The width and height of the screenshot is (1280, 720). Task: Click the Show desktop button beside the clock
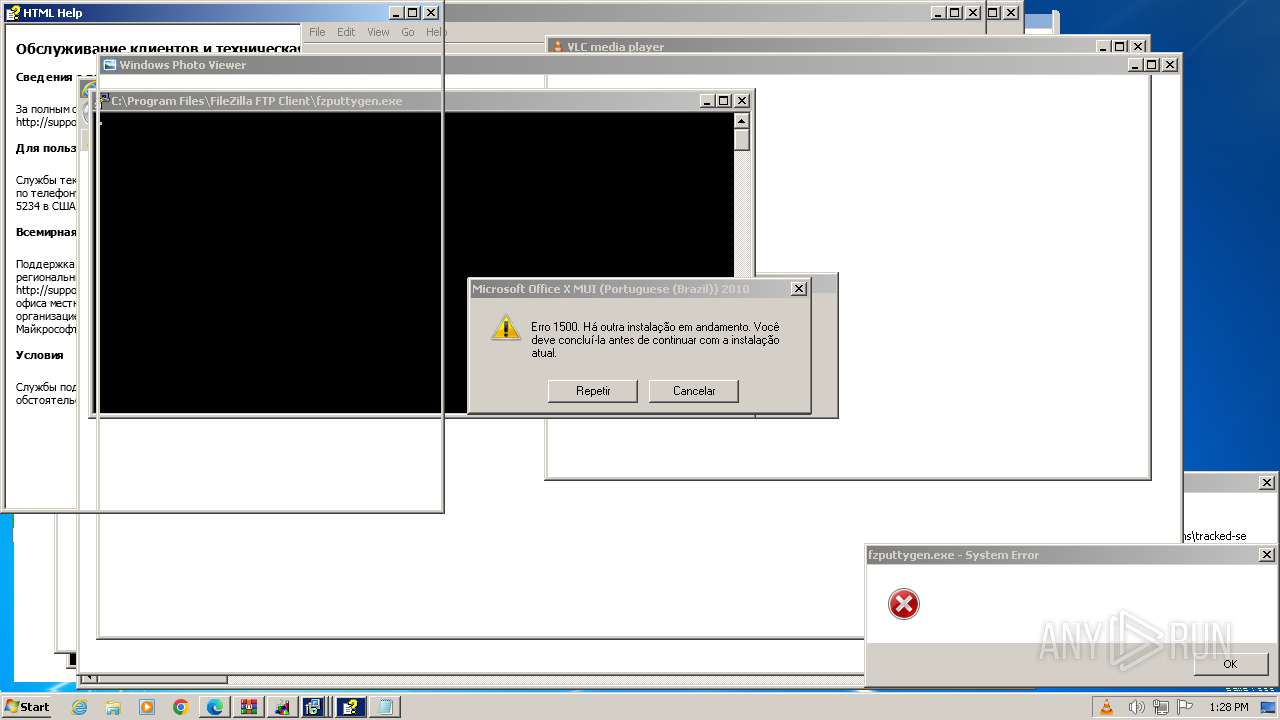(x=1268, y=707)
